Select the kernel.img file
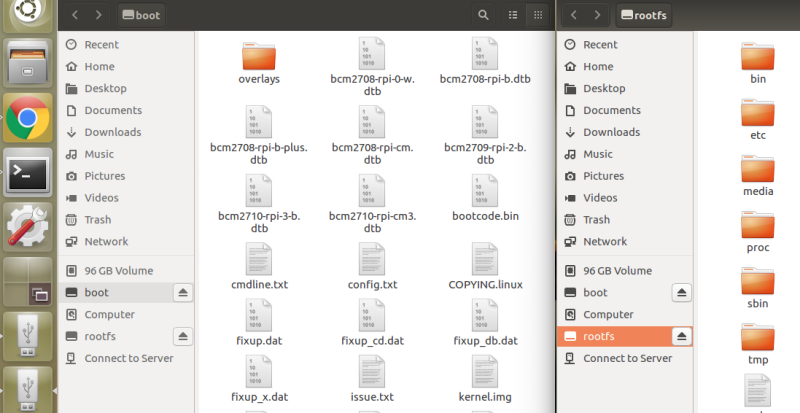This screenshot has height=413, width=800. (485, 379)
